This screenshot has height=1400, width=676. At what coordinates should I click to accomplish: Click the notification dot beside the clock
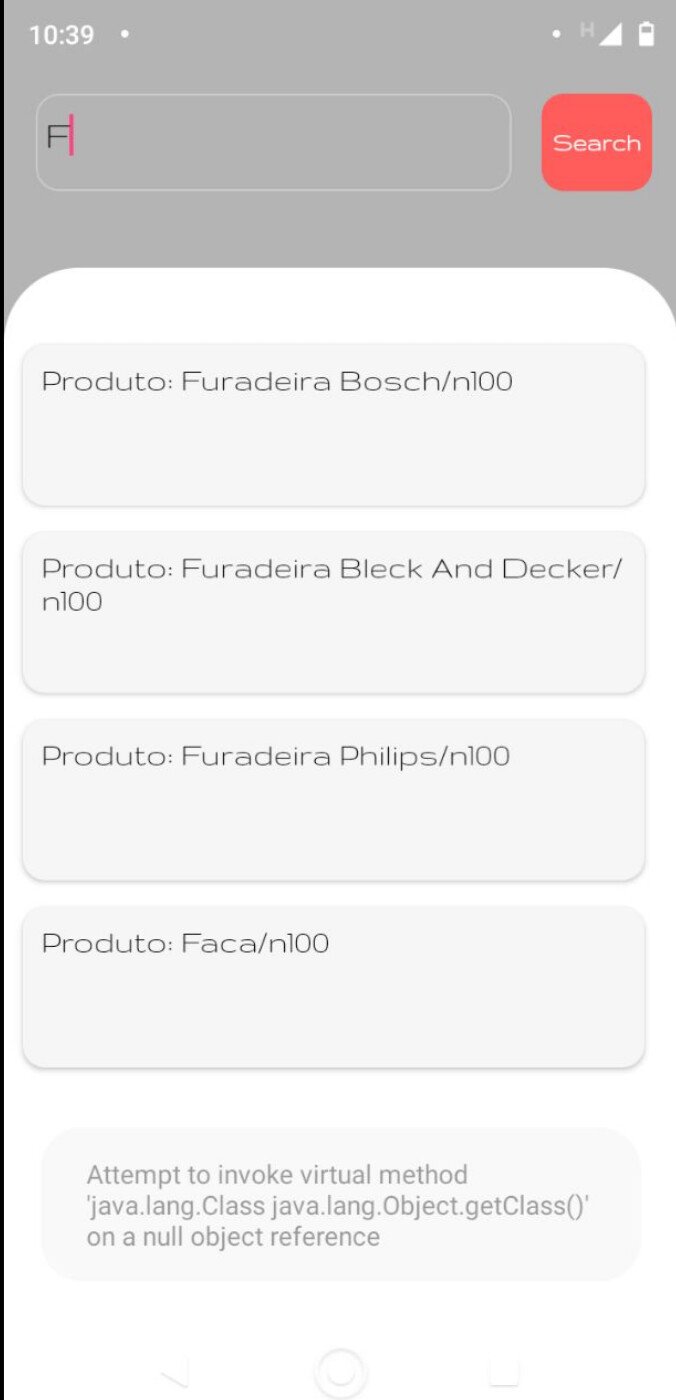click(x=124, y=34)
